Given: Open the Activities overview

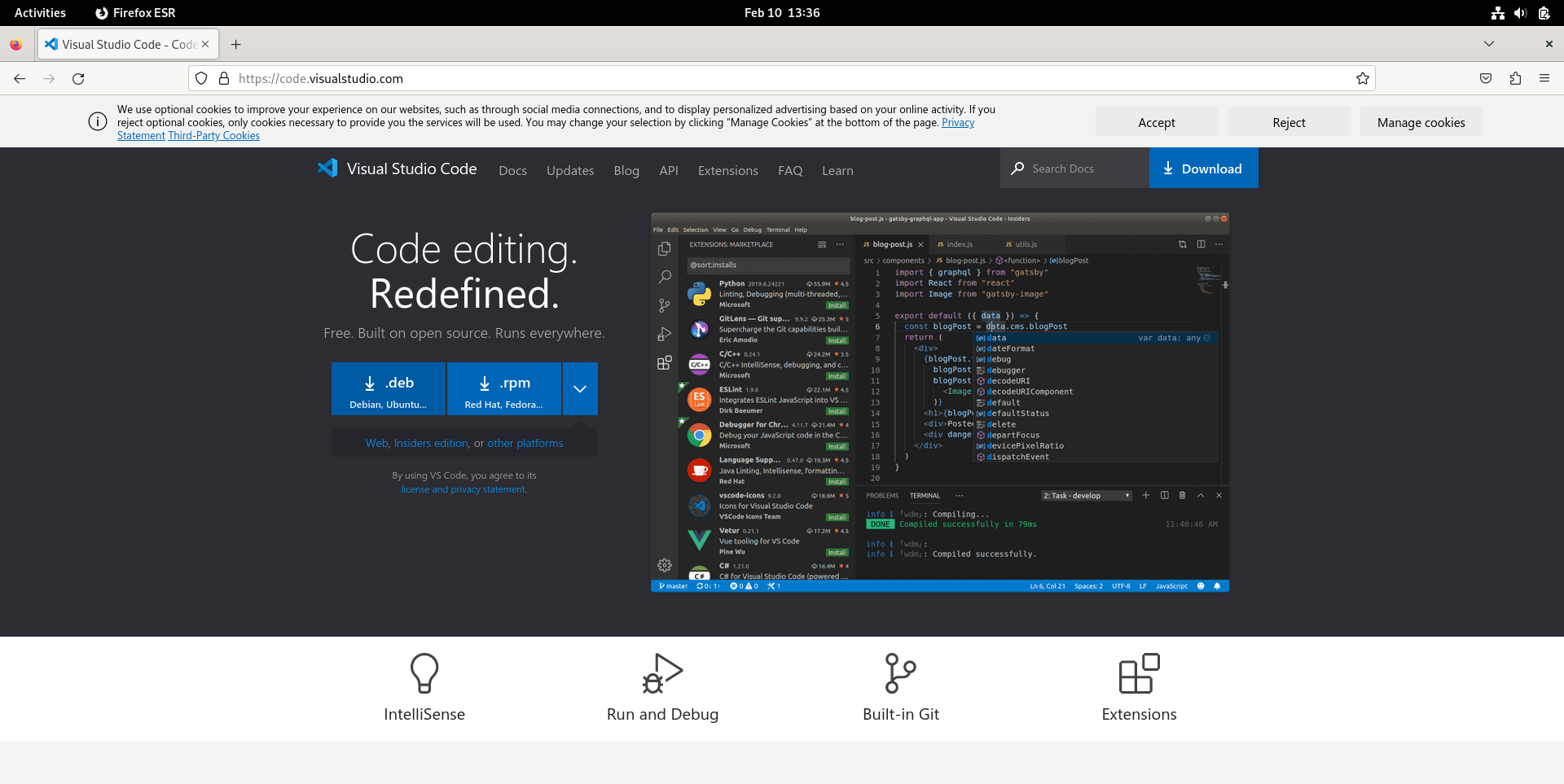Looking at the screenshot, I should pyautogui.click(x=40, y=13).
